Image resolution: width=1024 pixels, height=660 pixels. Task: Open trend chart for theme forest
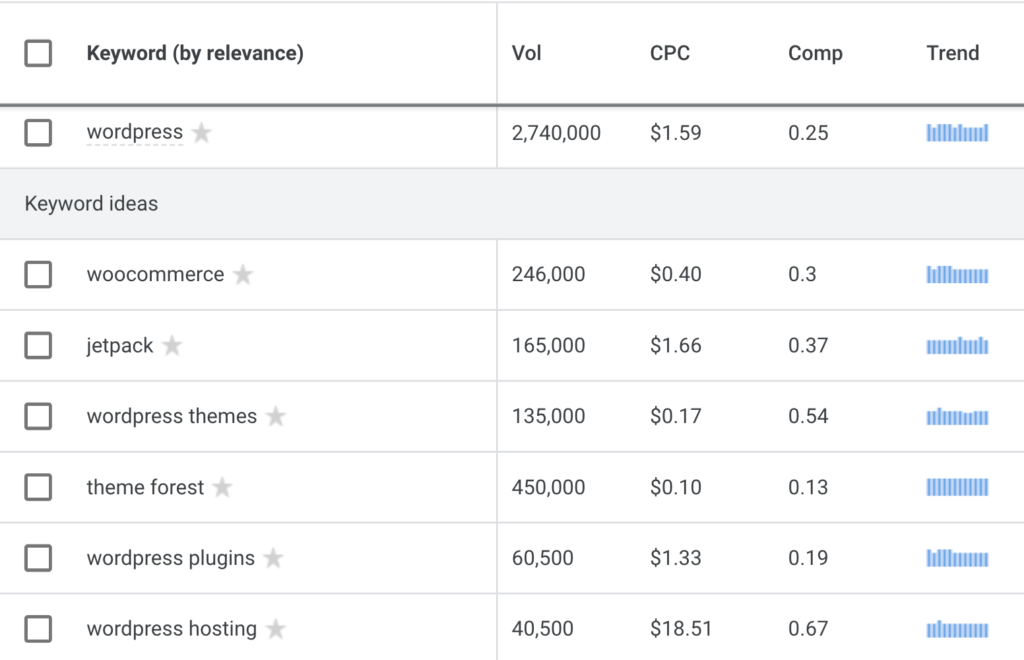tap(957, 487)
